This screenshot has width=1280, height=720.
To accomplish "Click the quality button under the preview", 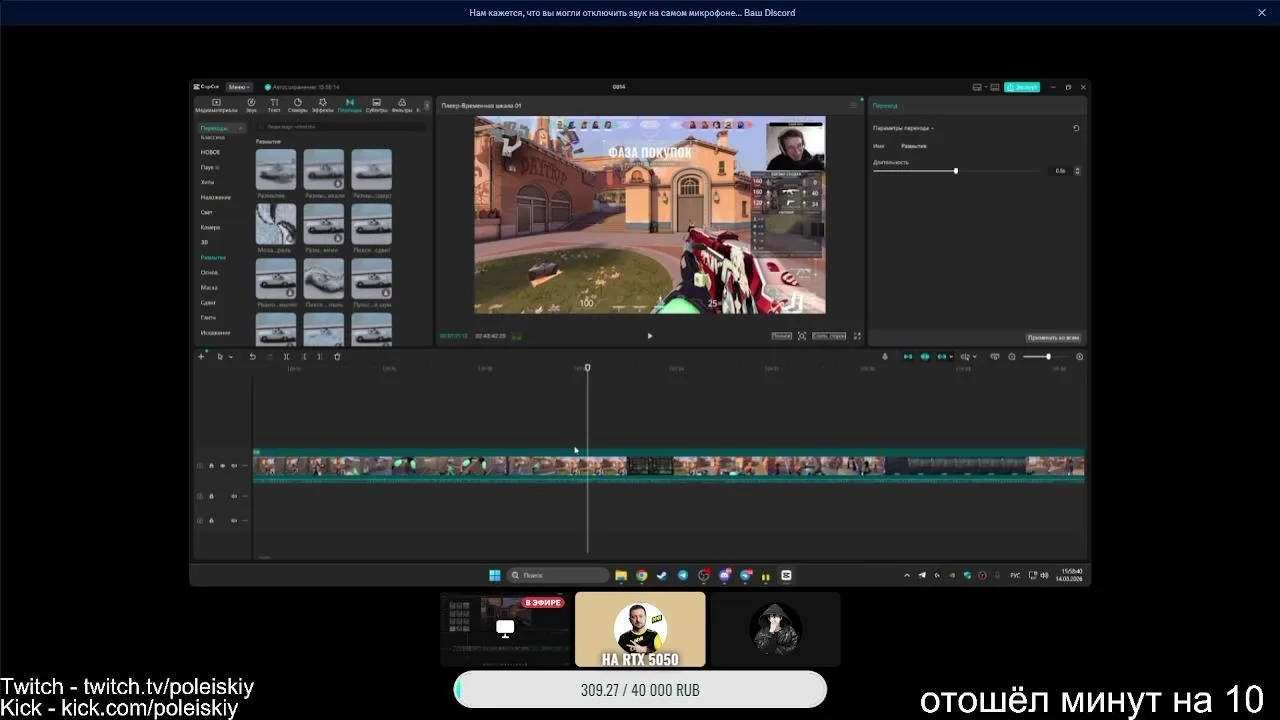I will tap(782, 336).
